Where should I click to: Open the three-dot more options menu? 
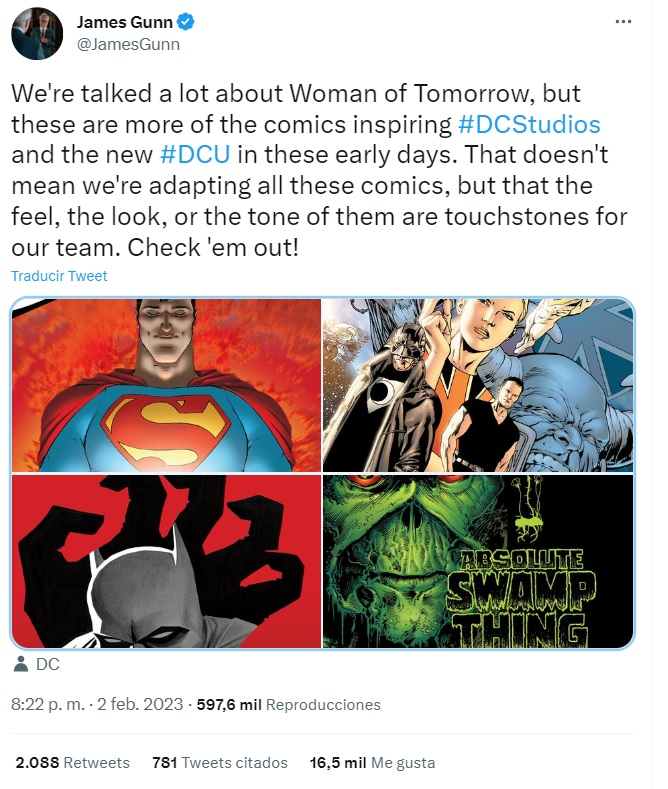point(623,22)
